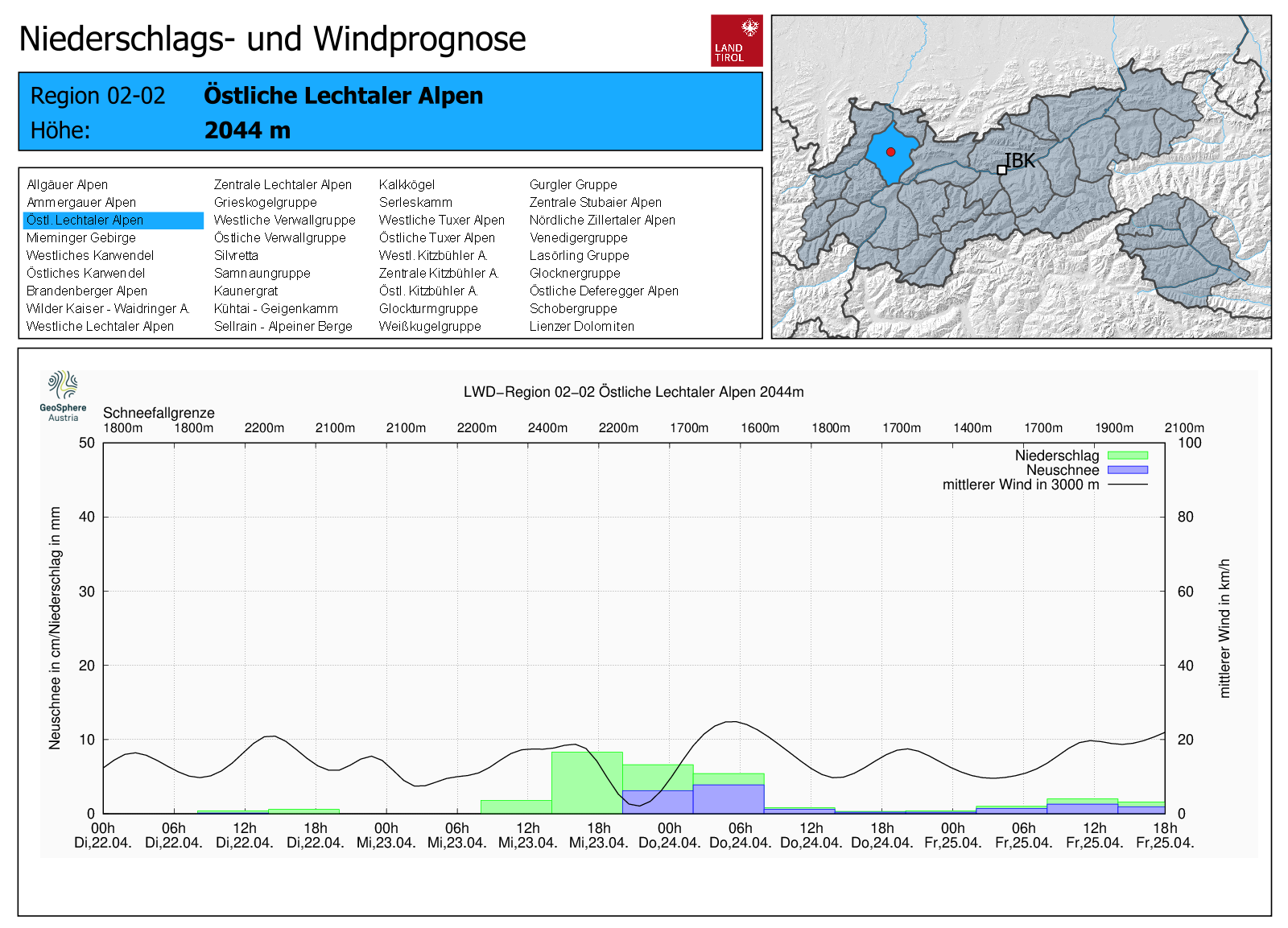
Task: Select Allgäuer Alpen region
Action: [x=68, y=184]
